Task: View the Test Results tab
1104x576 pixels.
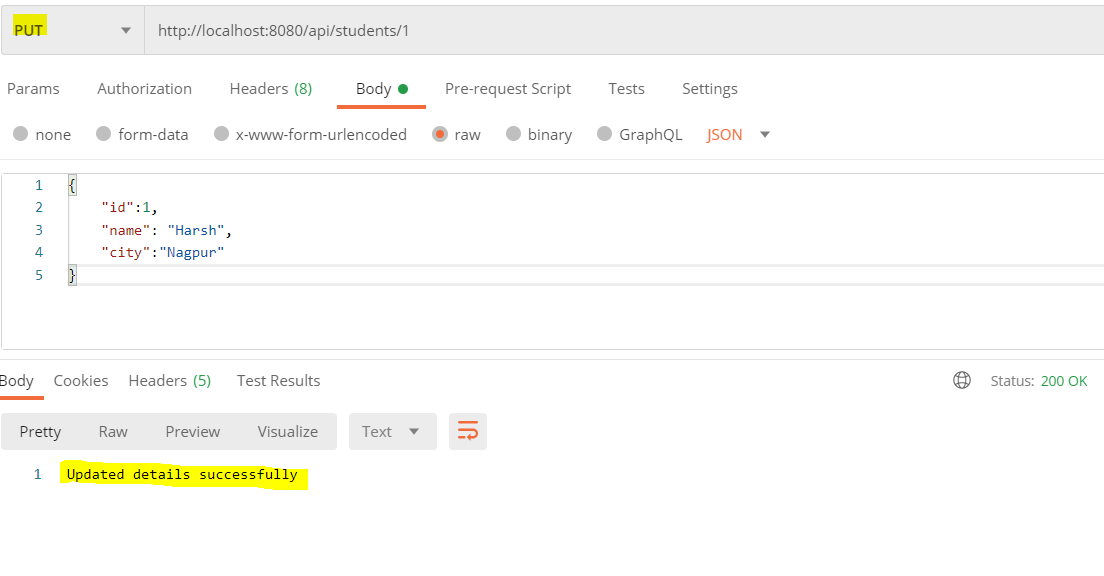Action: click(278, 380)
